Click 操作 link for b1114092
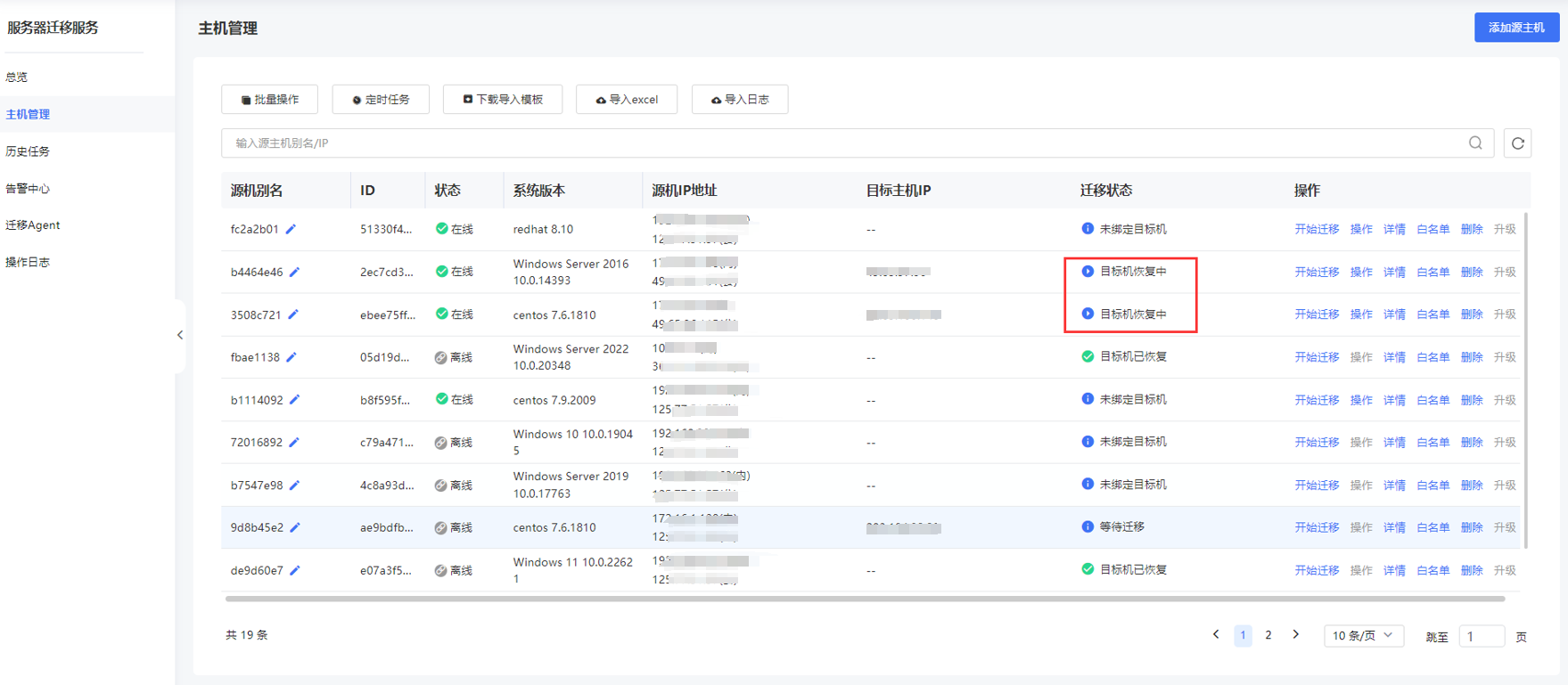The image size is (1568, 685). coord(1361,400)
